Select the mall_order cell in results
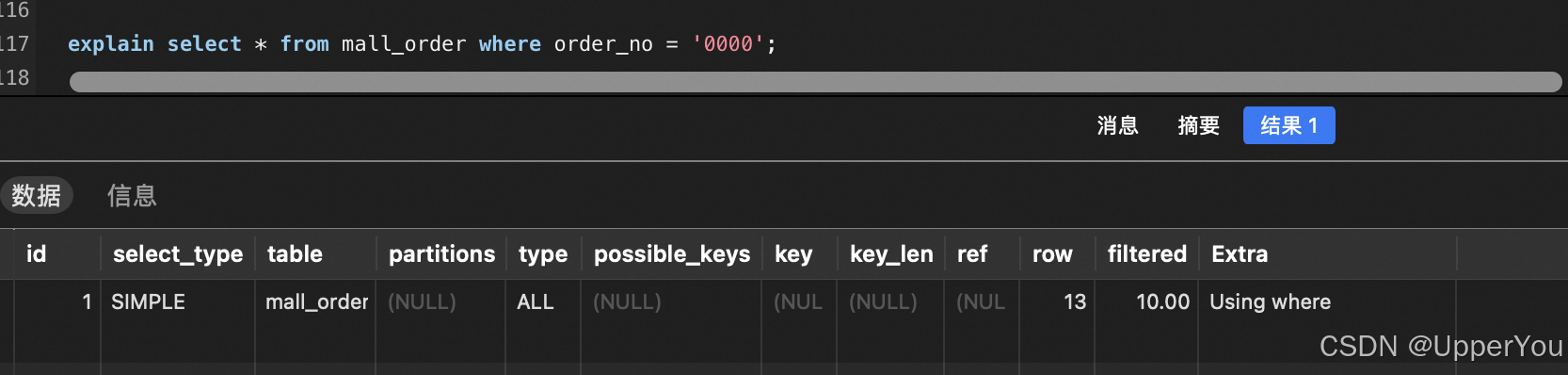 315,302
